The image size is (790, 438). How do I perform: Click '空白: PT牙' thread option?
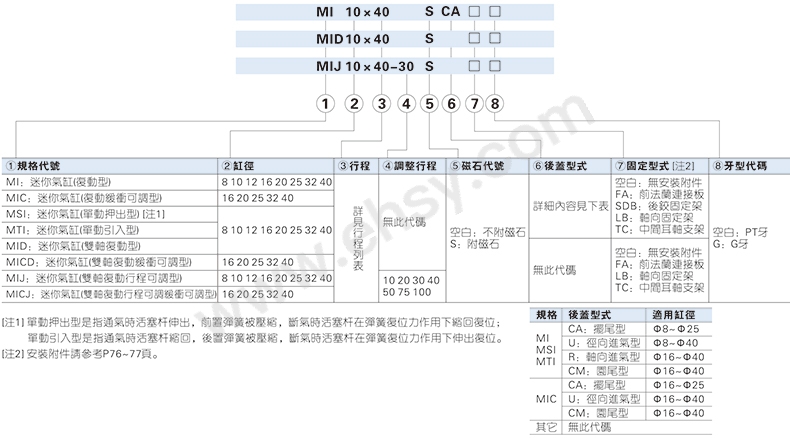(x=740, y=232)
